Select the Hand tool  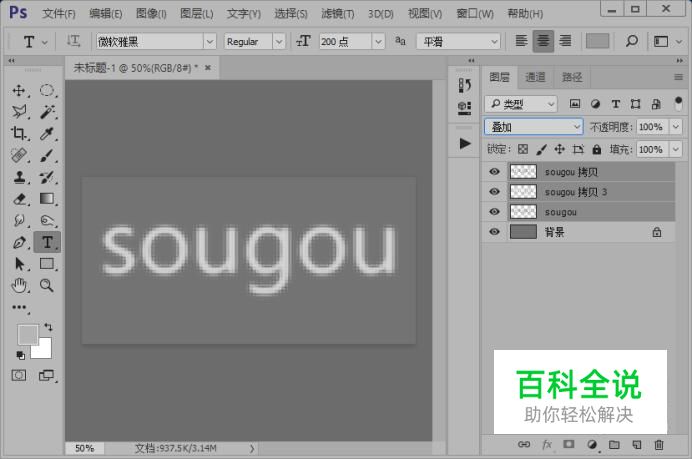[19, 286]
